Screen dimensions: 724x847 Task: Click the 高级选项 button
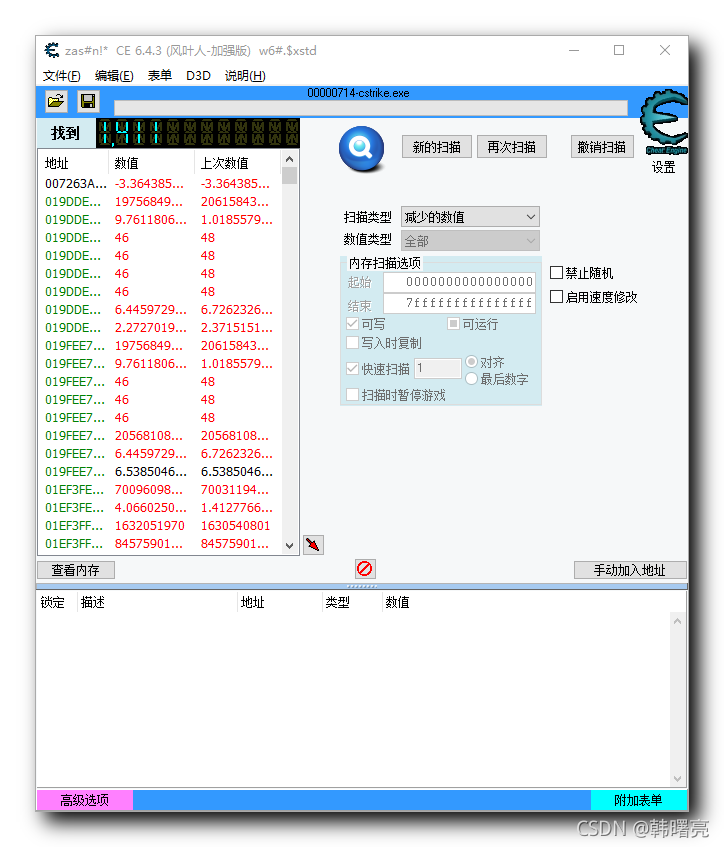(85, 800)
